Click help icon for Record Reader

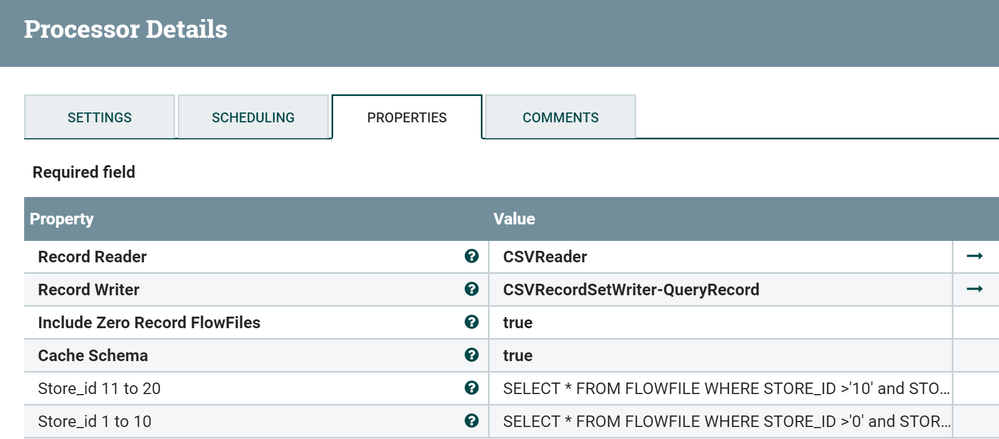pos(472,257)
